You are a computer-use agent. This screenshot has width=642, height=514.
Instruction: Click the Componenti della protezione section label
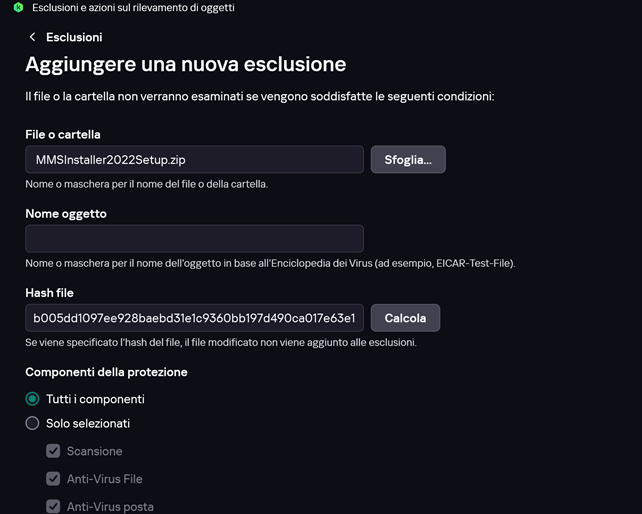pos(106,372)
